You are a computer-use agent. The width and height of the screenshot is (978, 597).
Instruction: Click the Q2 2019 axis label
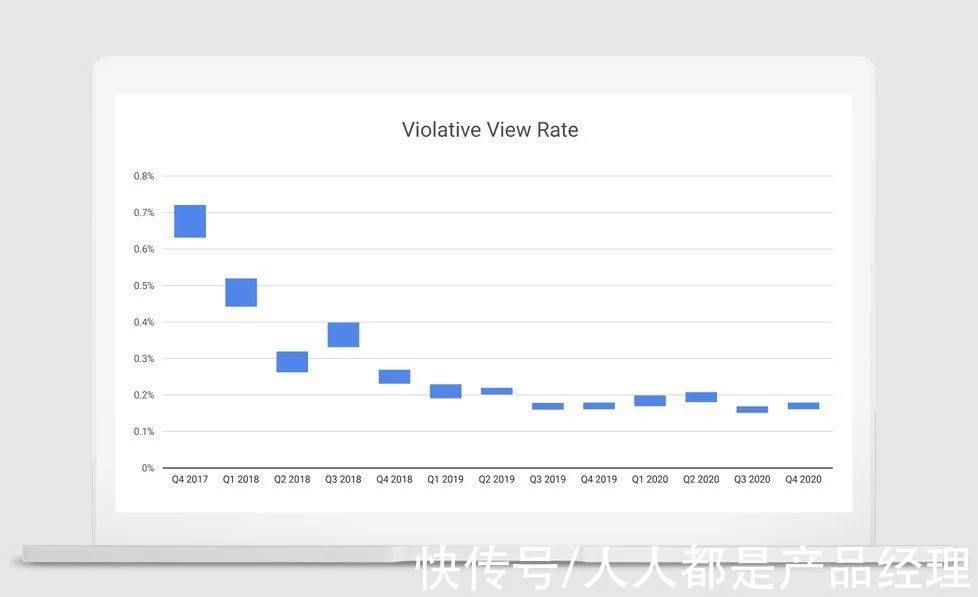click(496, 479)
